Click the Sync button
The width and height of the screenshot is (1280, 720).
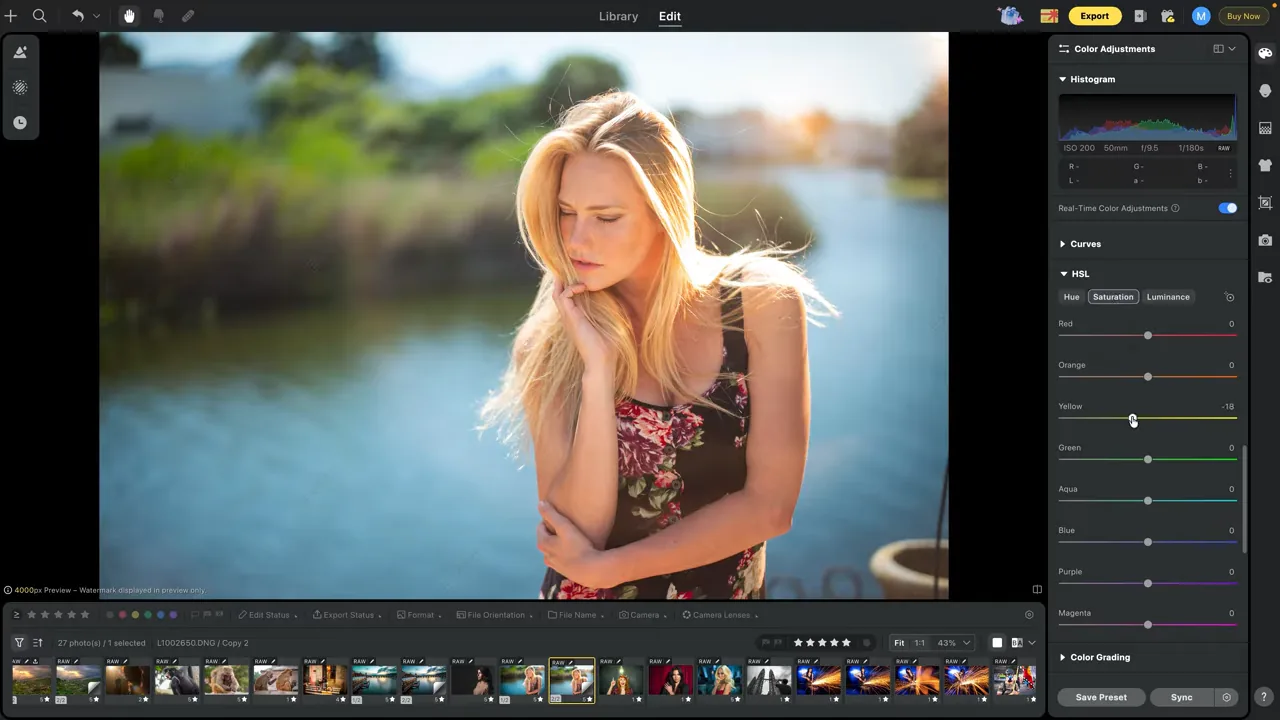pos(1182,697)
